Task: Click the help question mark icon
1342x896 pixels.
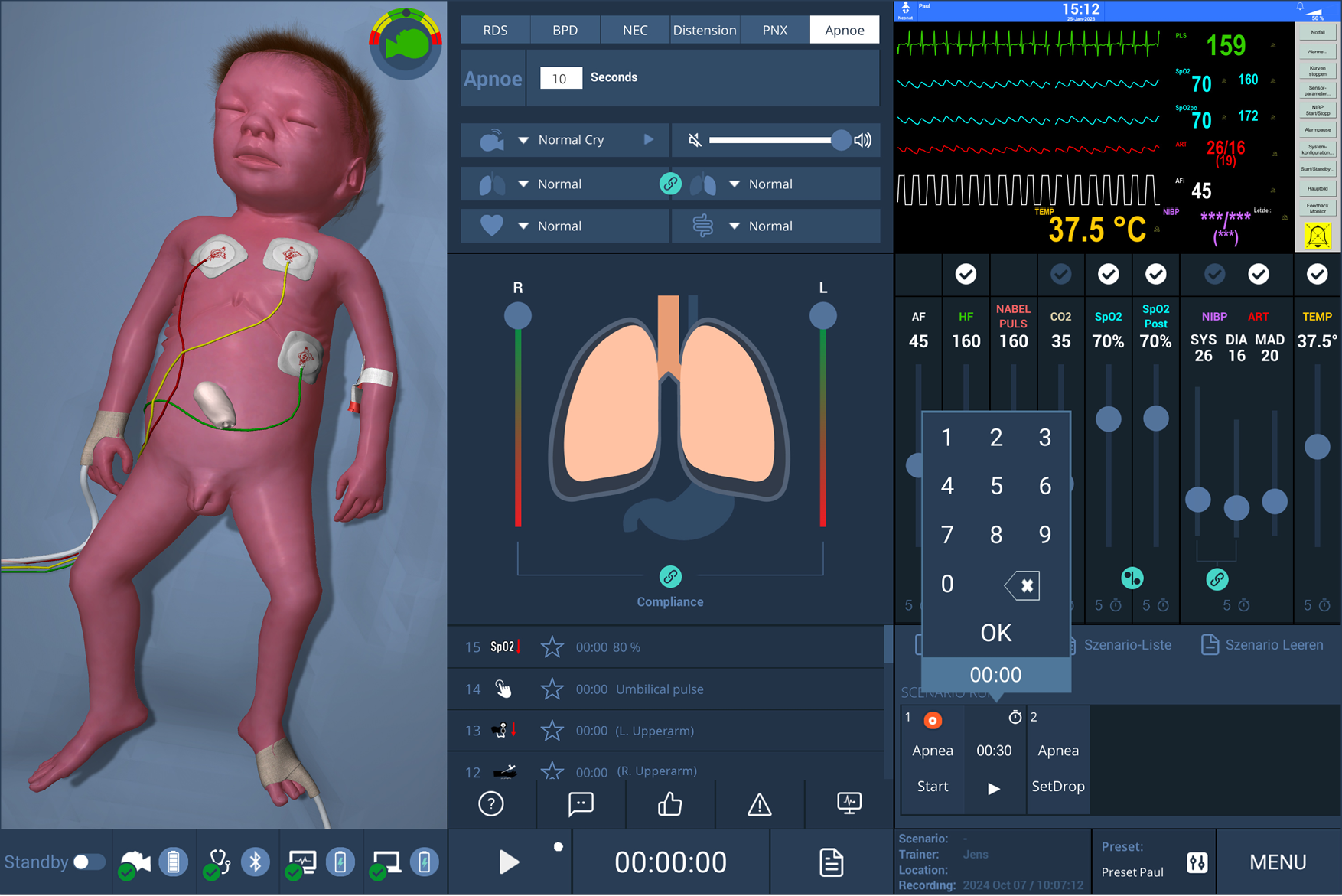Action: pos(491,803)
